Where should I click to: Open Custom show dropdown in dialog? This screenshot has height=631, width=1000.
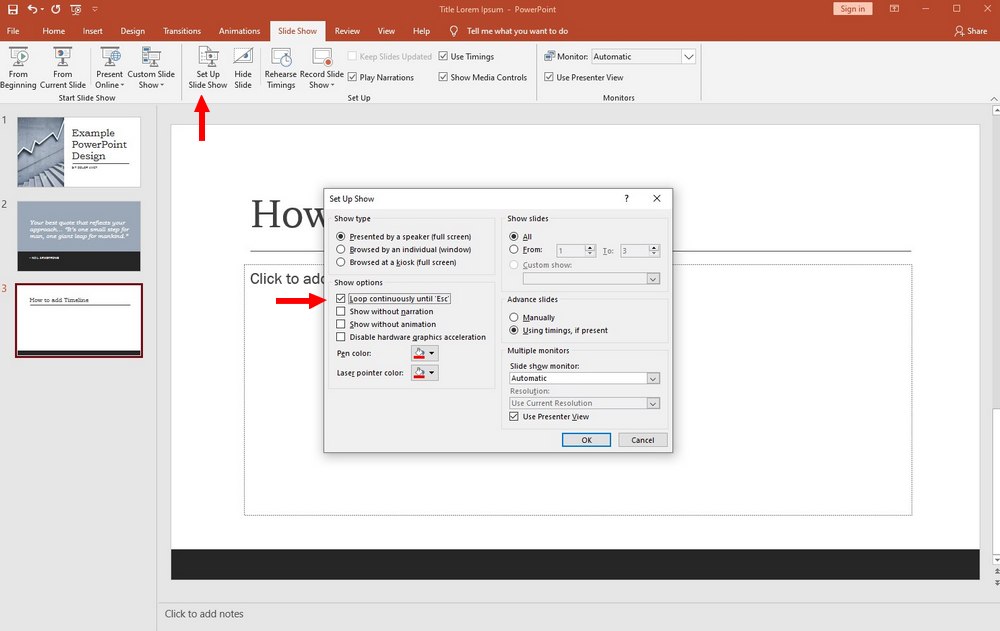(653, 279)
